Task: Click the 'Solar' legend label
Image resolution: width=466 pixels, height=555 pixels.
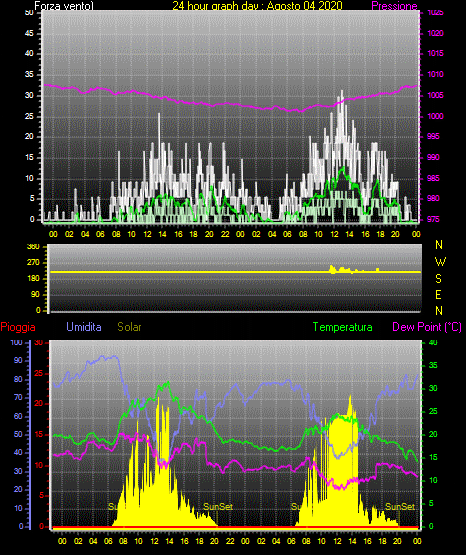Action: point(129,327)
